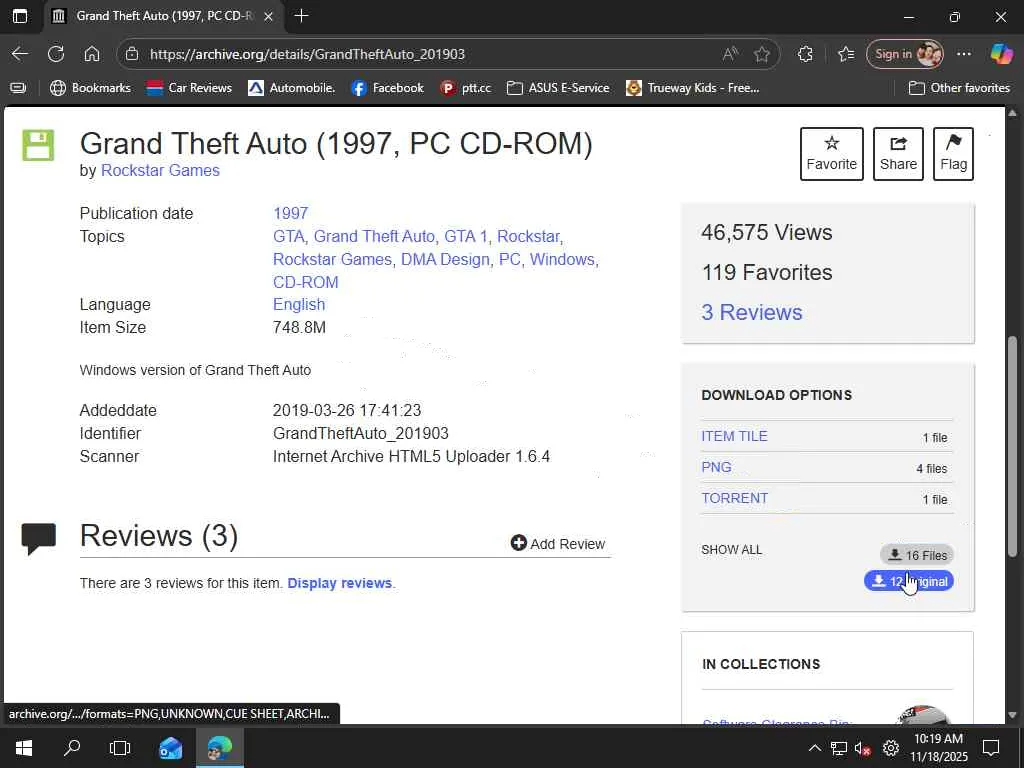Open the CD-ROM topic link

(x=306, y=282)
